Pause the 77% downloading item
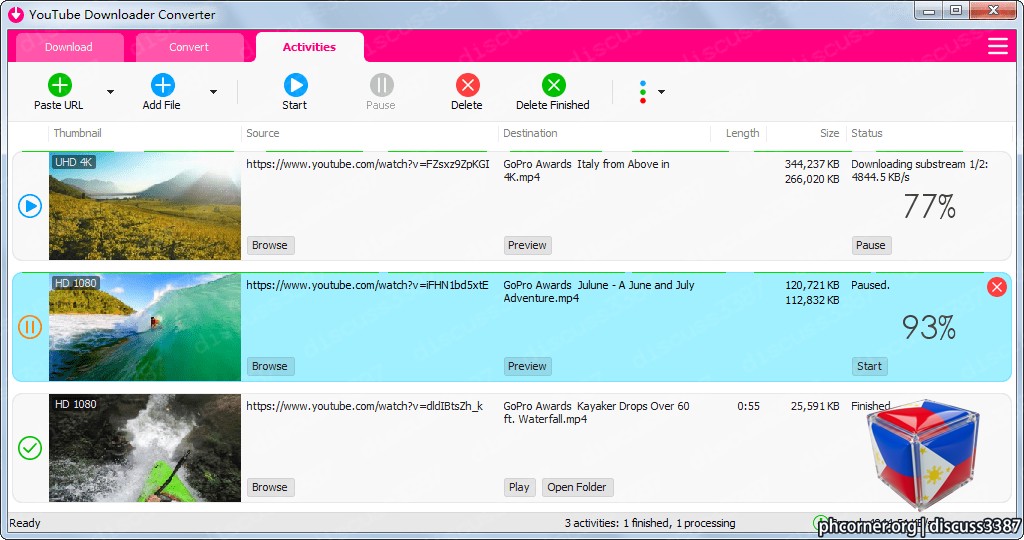 tap(871, 246)
